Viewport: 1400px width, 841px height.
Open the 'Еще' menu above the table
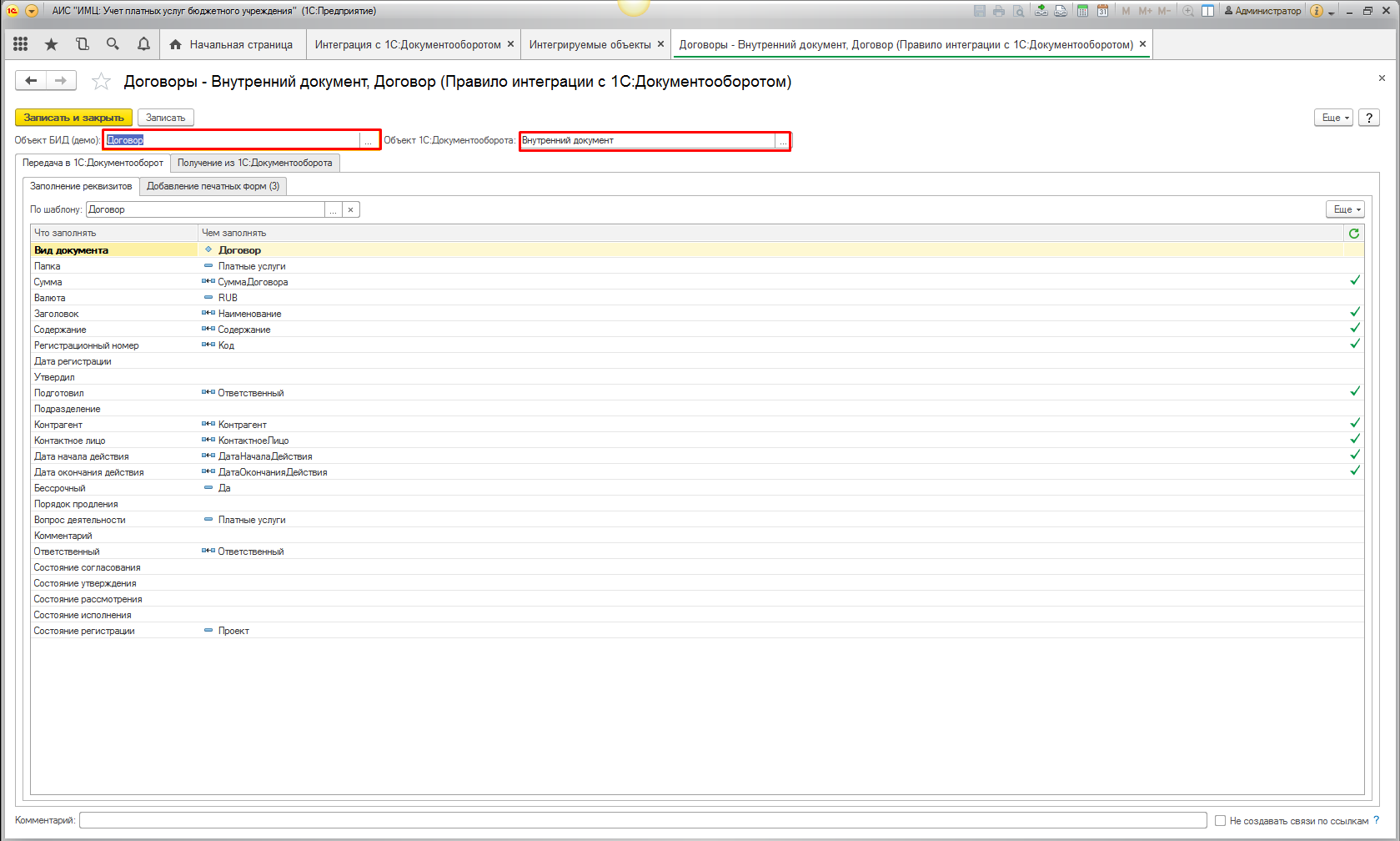click(x=1344, y=209)
